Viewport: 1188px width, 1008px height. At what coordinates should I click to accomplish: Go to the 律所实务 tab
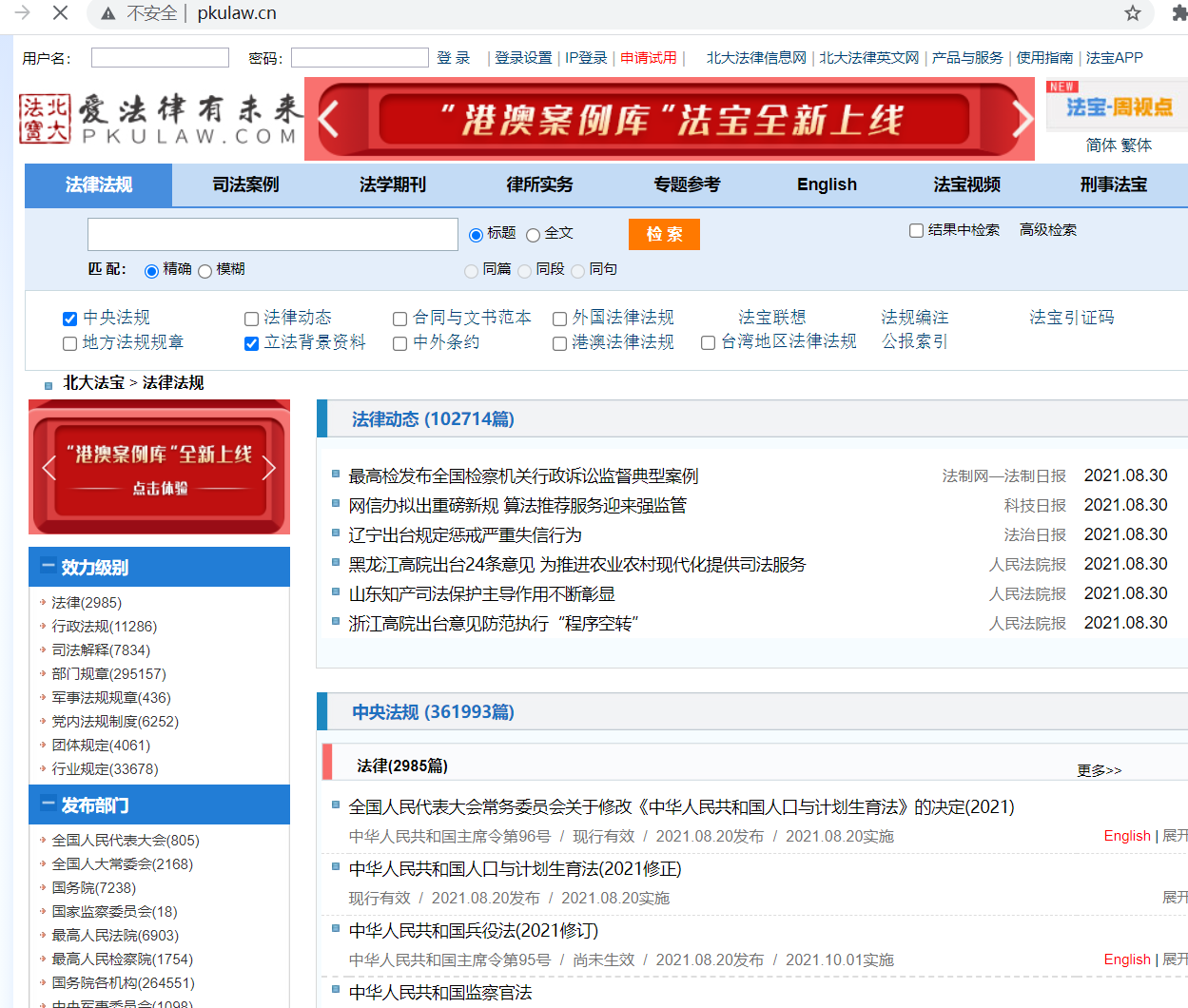[539, 184]
